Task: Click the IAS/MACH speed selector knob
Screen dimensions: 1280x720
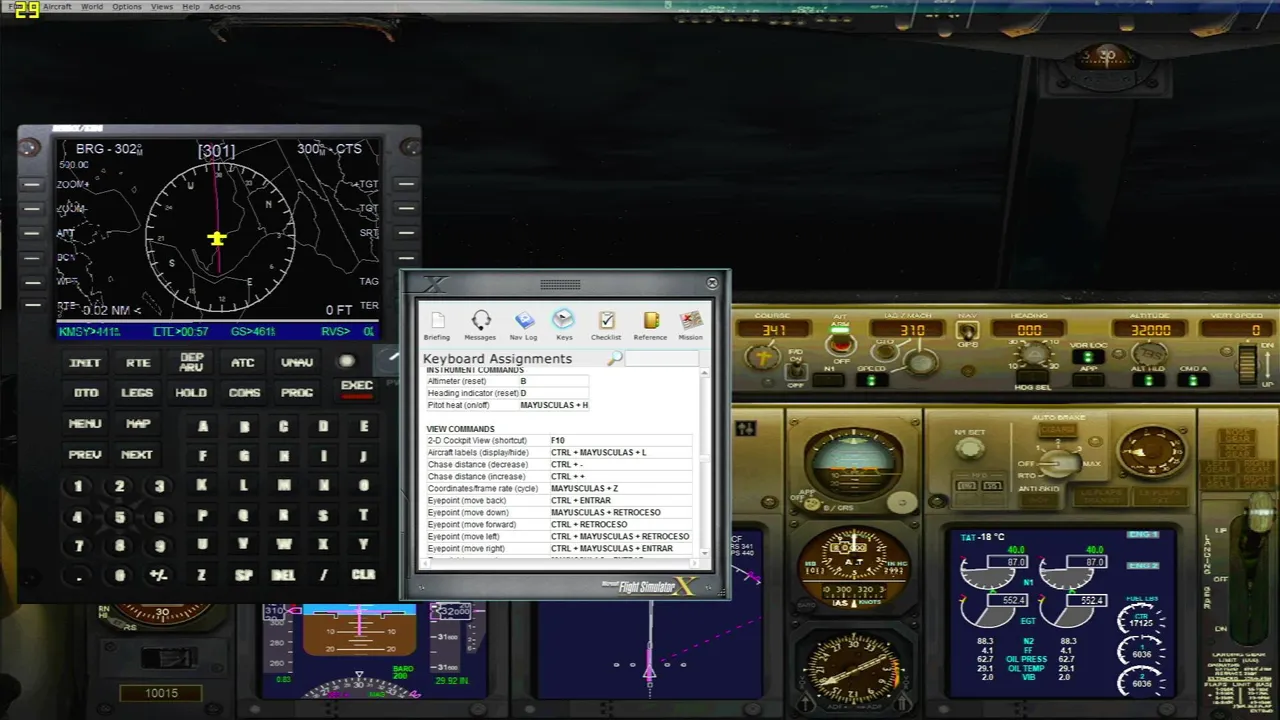Action: 921,361
